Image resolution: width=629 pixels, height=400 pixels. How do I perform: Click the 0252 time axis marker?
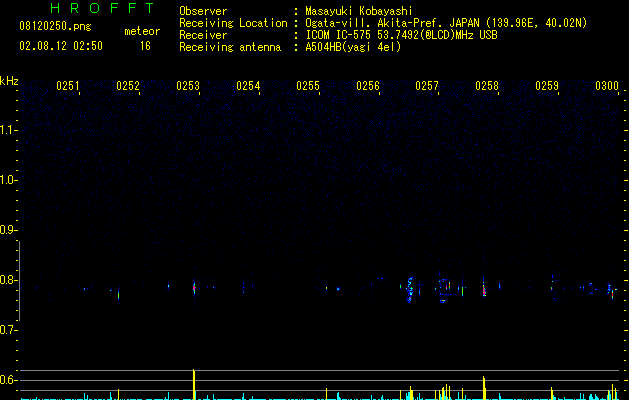coord(128,86)
